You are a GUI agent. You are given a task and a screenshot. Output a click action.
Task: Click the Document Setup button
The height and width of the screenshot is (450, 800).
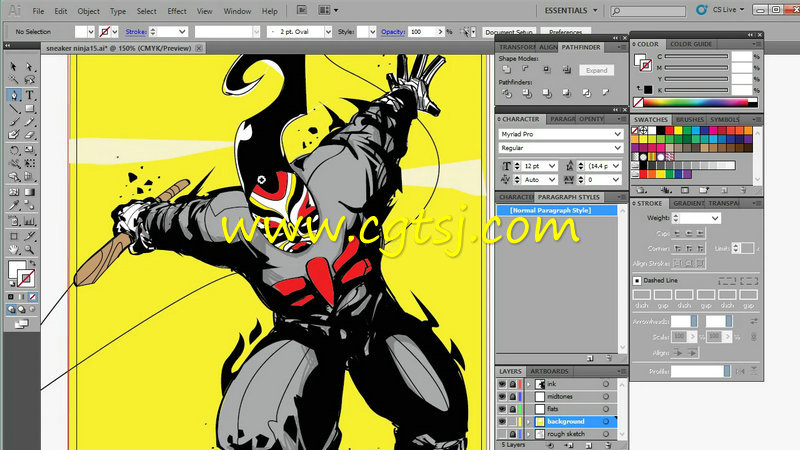[x=509, y=32]
